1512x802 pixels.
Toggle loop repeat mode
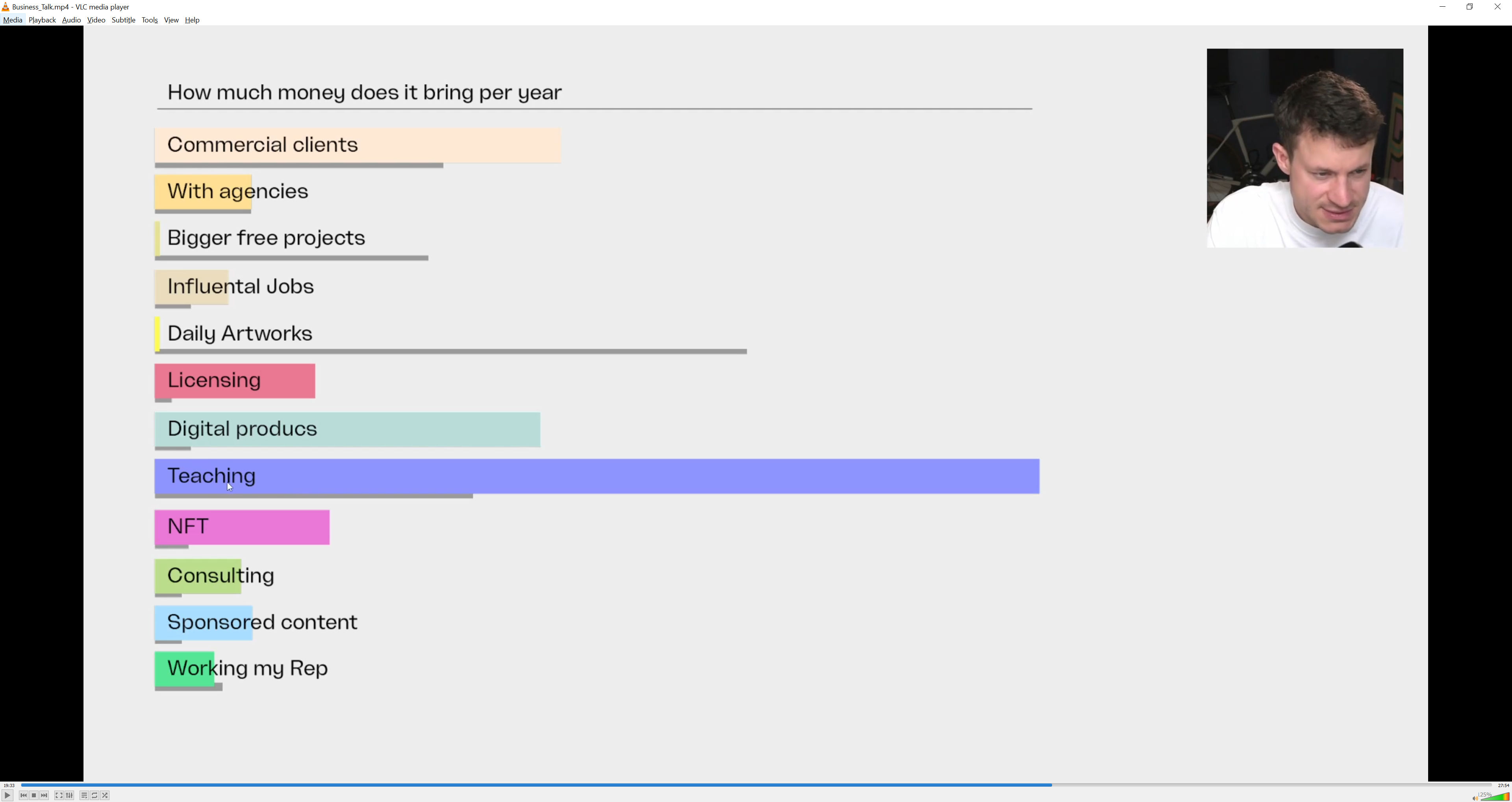tap(94, 796)
